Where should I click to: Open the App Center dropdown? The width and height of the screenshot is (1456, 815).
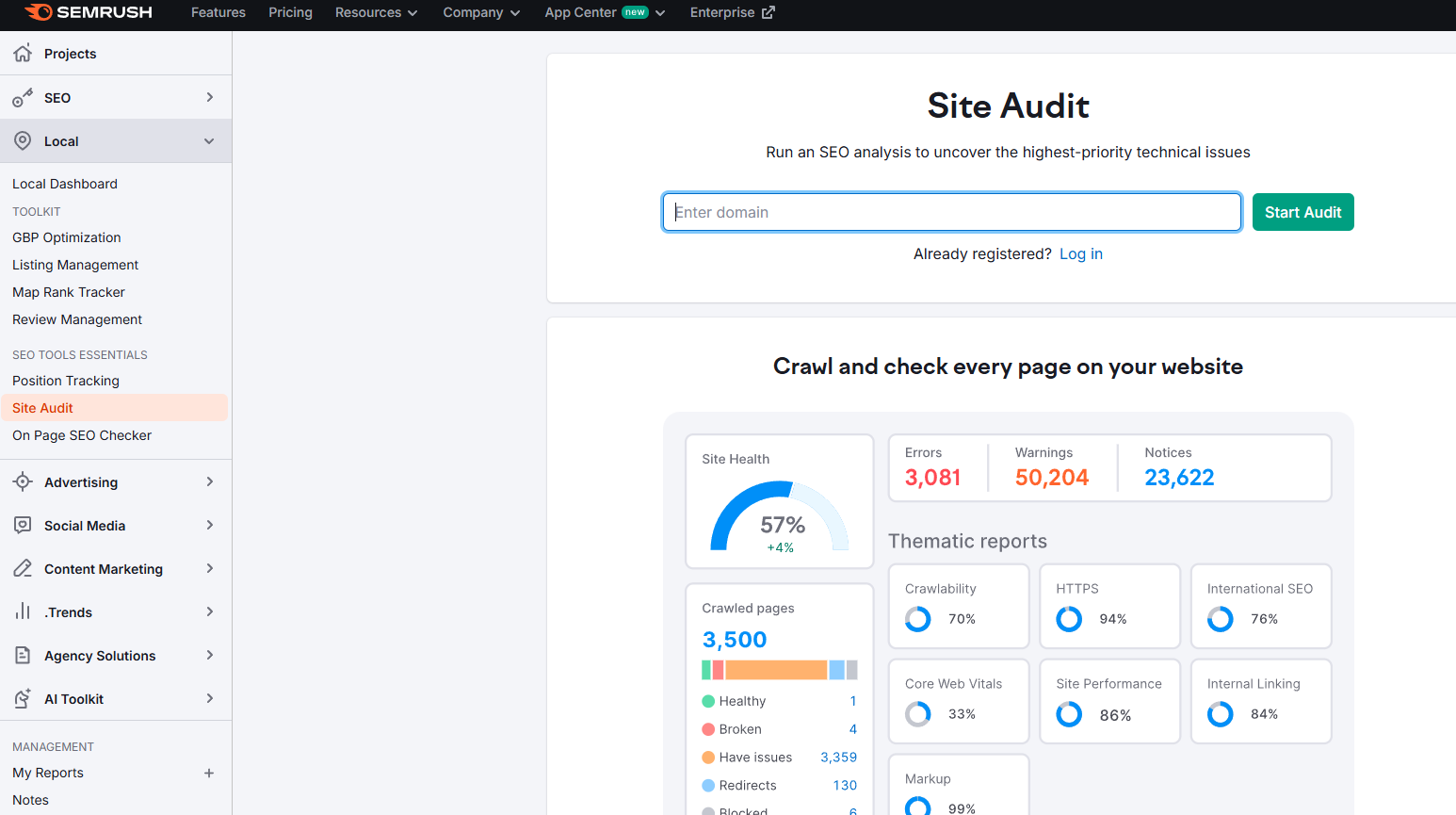tap(605, 12)
